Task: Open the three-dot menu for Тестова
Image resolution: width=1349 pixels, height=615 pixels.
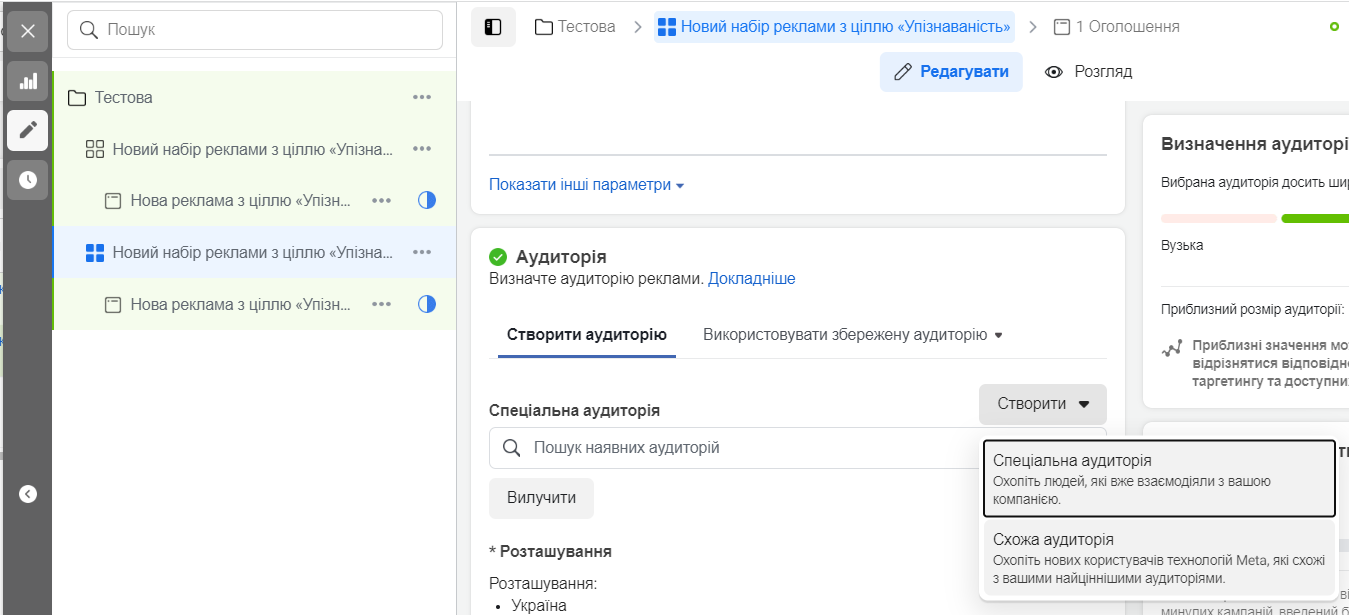Action: pyautogui.click(x=421, y=97)
